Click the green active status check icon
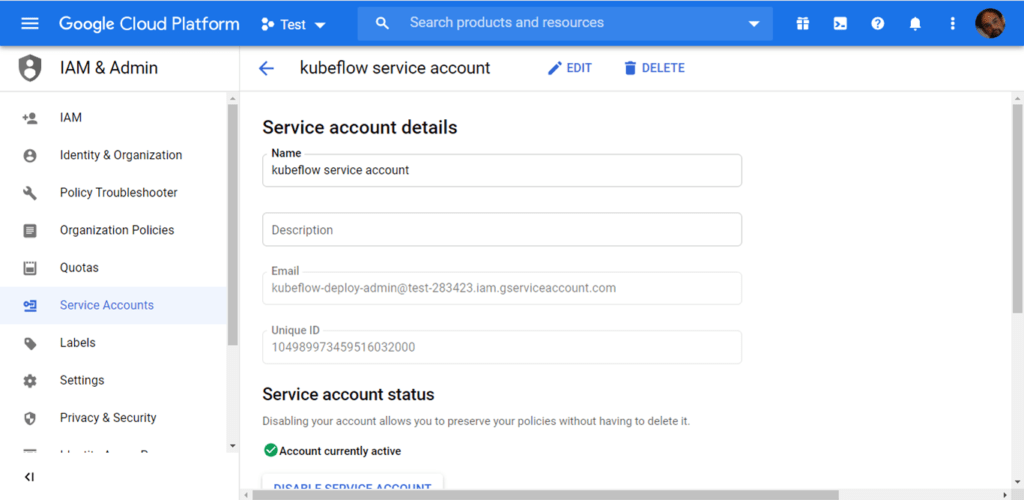Image resolution: width=1024 pixels, height=500 pixels. tap(270, 450)
